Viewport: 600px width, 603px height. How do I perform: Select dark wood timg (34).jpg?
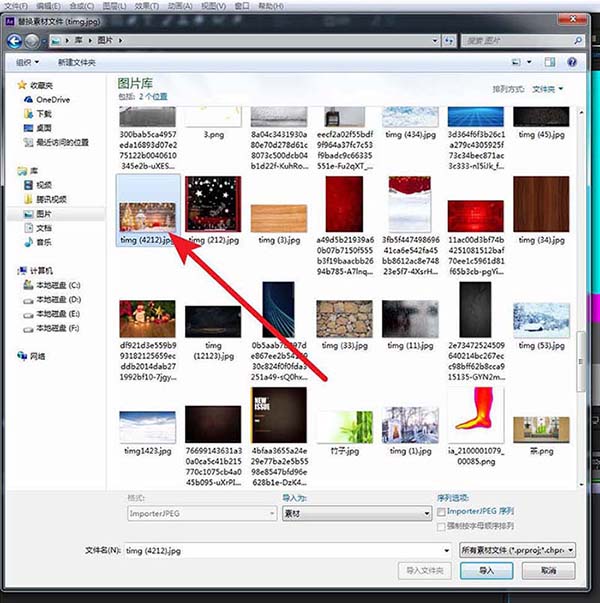coord(541,210)
